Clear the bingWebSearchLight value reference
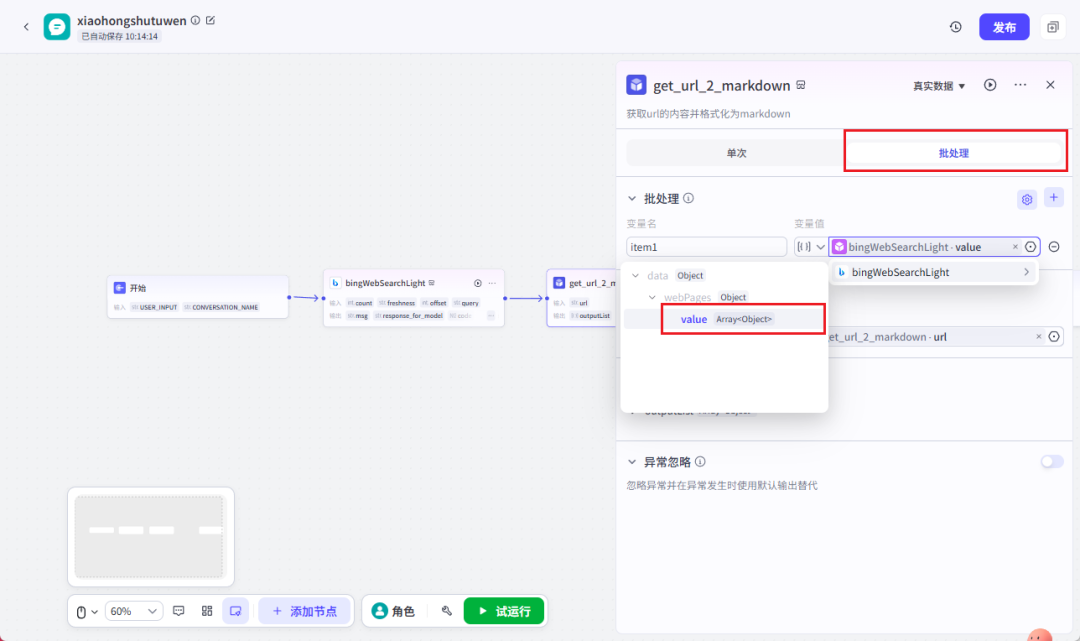 click(1015, 246)
